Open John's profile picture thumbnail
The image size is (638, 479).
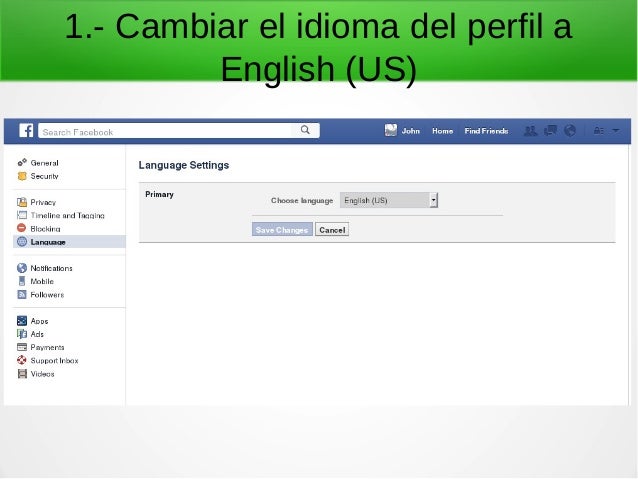coord(391,130)
